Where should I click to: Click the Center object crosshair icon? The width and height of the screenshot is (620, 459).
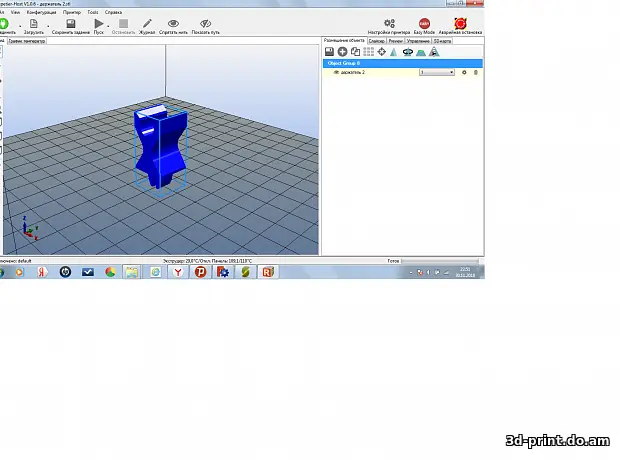[381, 51]
